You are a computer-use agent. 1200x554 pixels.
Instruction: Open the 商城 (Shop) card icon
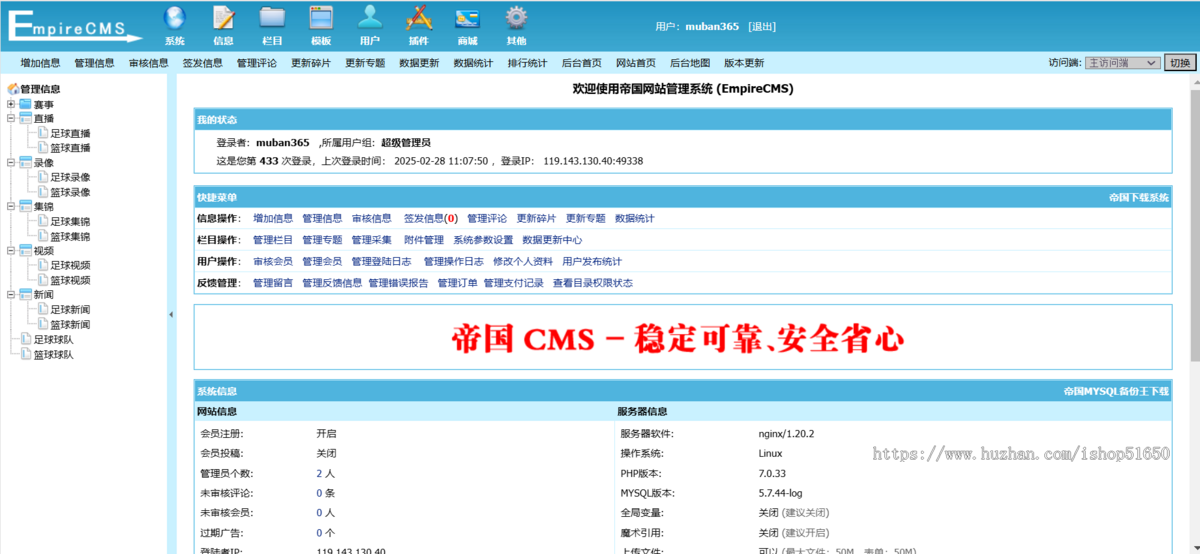[467, 18]
